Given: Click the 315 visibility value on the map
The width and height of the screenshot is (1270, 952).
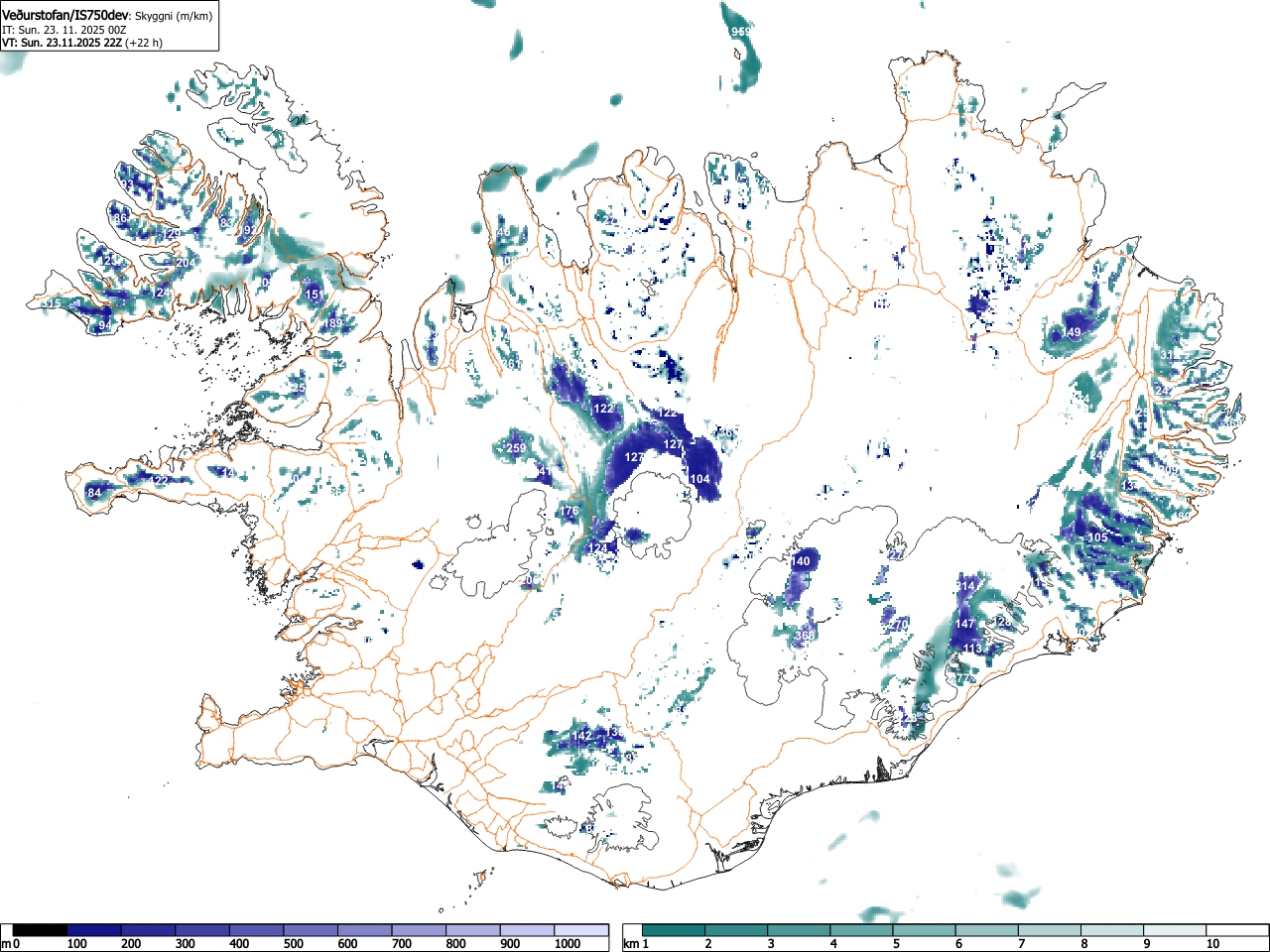Looking at the screenshot, I should (x=51, y=303).
